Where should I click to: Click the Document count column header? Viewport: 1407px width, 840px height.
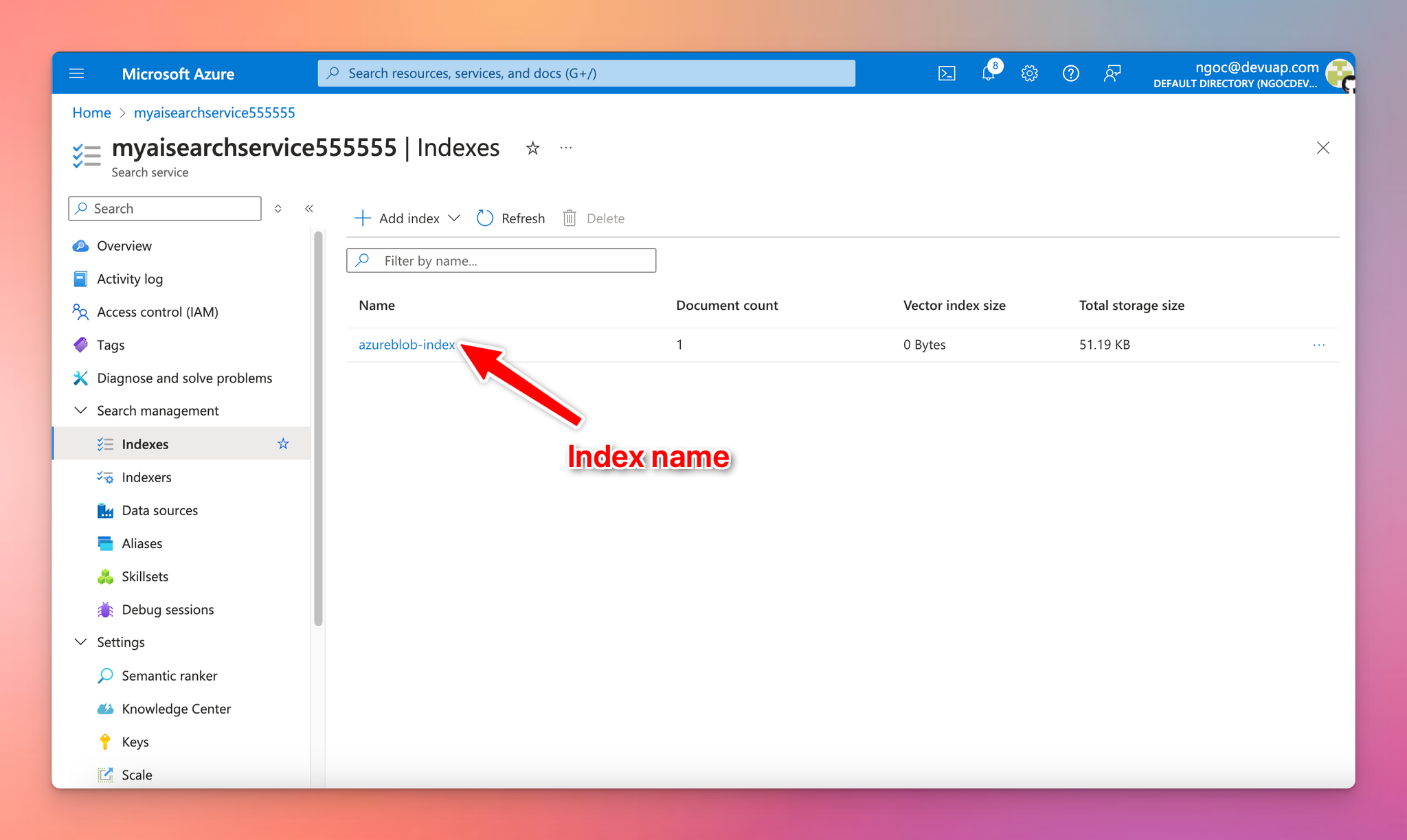tap(727, 305)
